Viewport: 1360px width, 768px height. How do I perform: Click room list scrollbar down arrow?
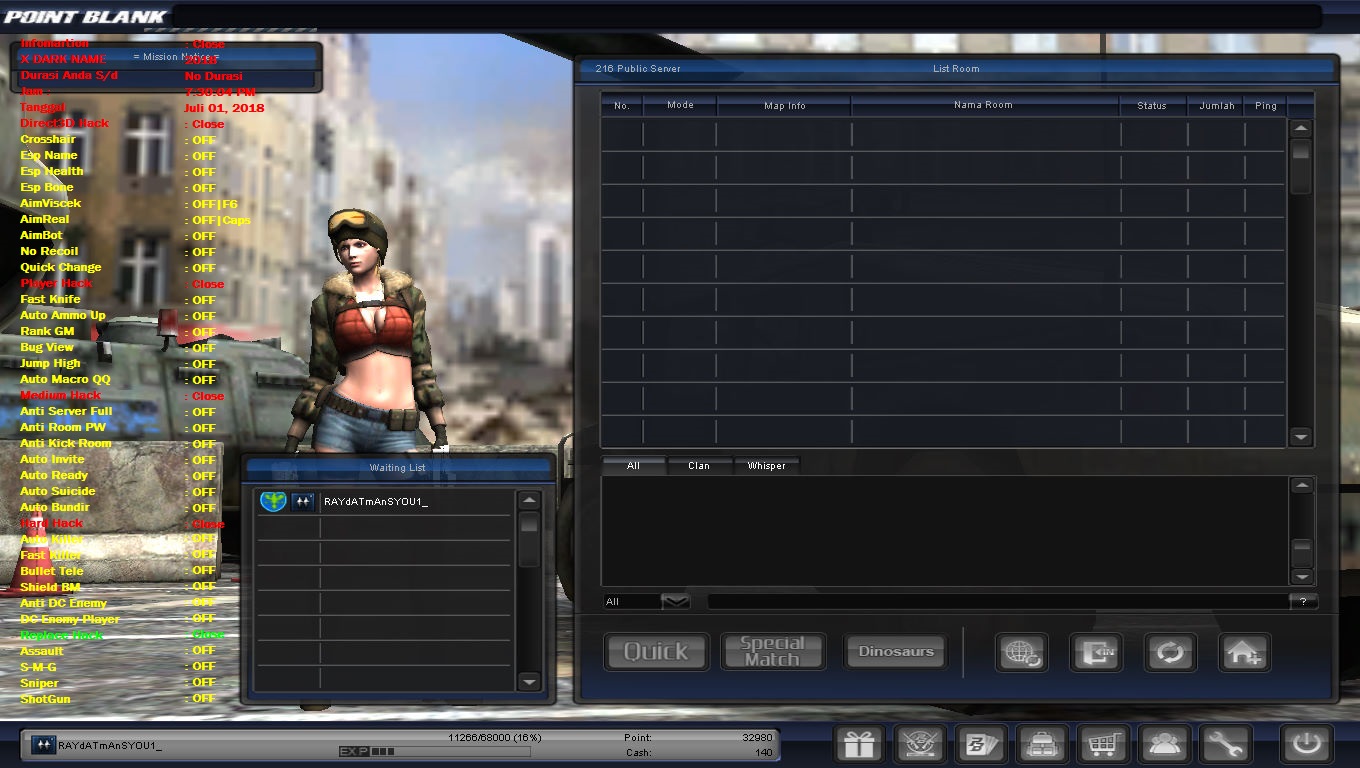tap(1300, 437)
